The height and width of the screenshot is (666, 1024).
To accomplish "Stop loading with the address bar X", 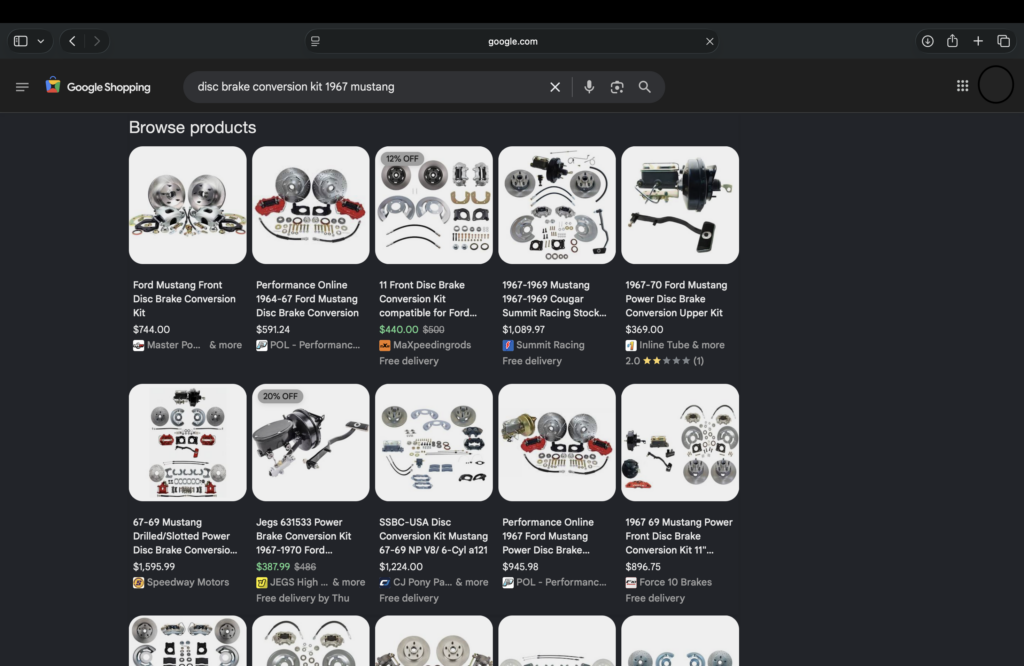I will 710,41.
